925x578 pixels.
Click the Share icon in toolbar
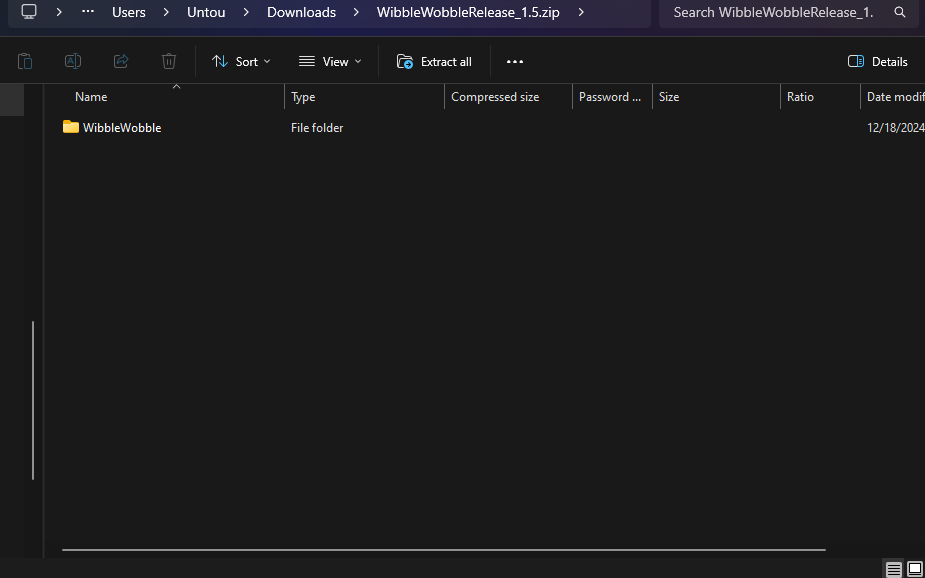coord(121,61)
